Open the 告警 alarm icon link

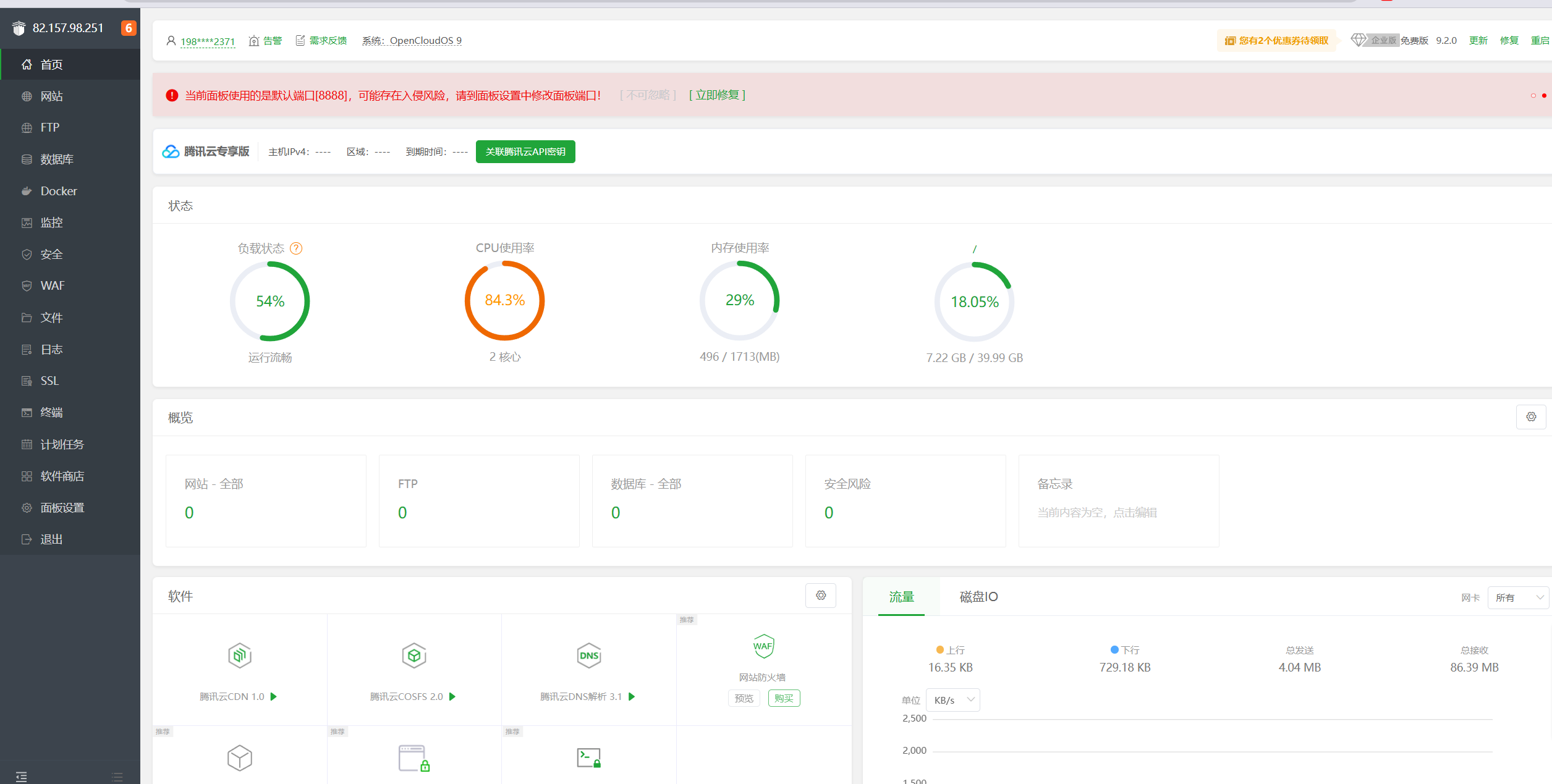click(x=265, y=41)
